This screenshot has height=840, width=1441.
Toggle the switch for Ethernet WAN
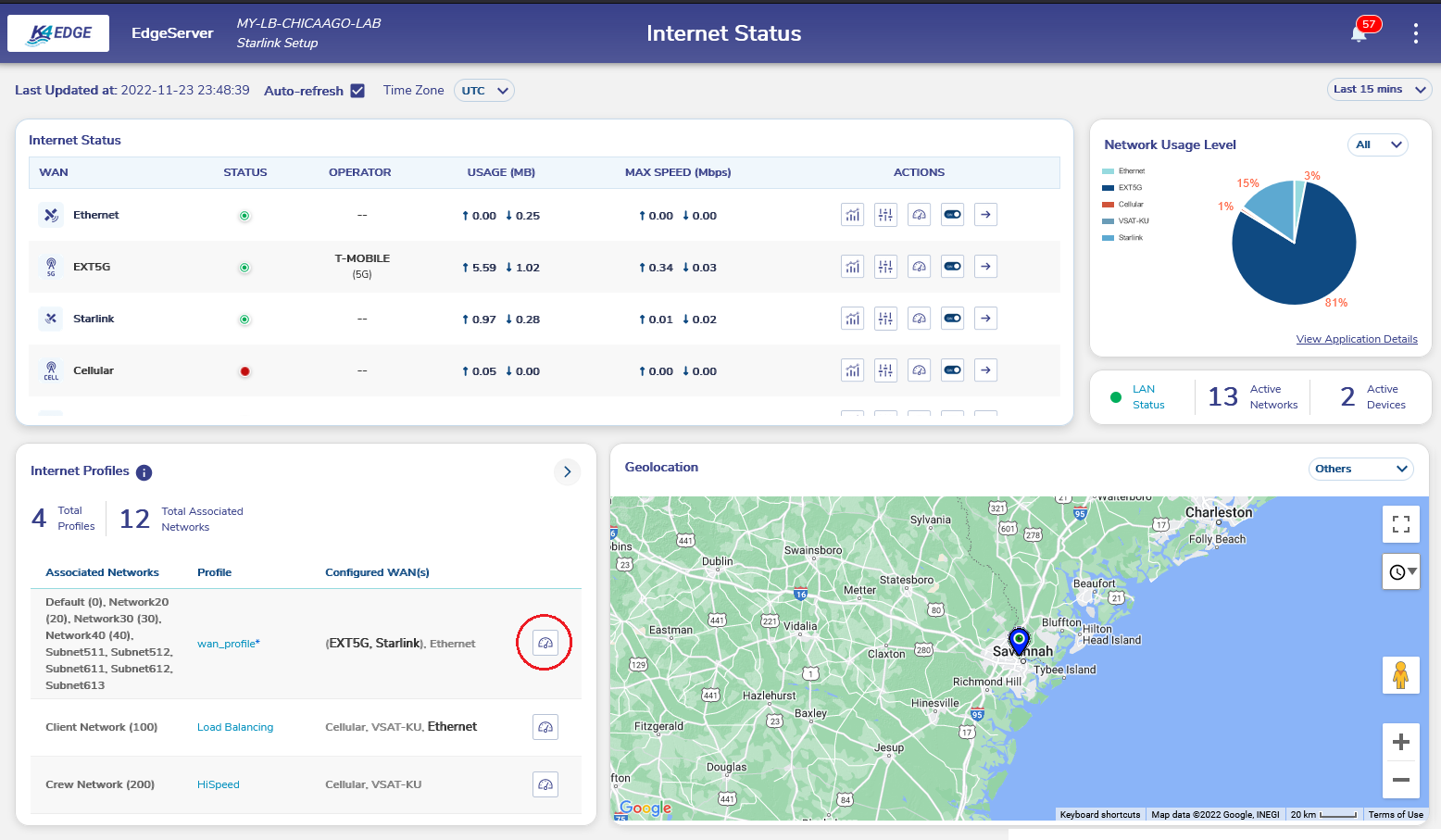click(952, 215)
